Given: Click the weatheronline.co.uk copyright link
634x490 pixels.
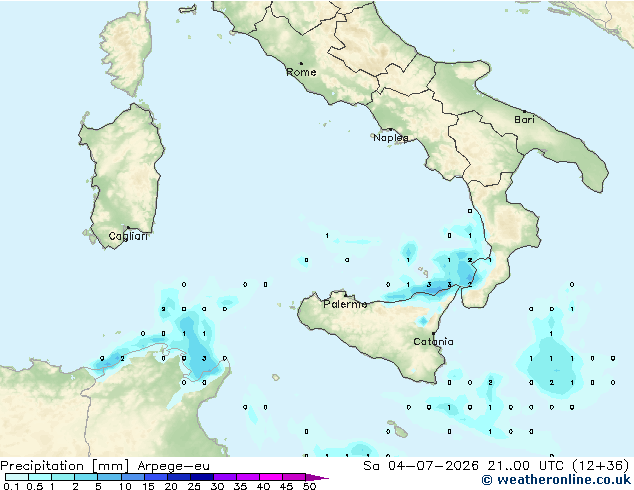Looking at the screenshot, I should click(x=556, y=480).
